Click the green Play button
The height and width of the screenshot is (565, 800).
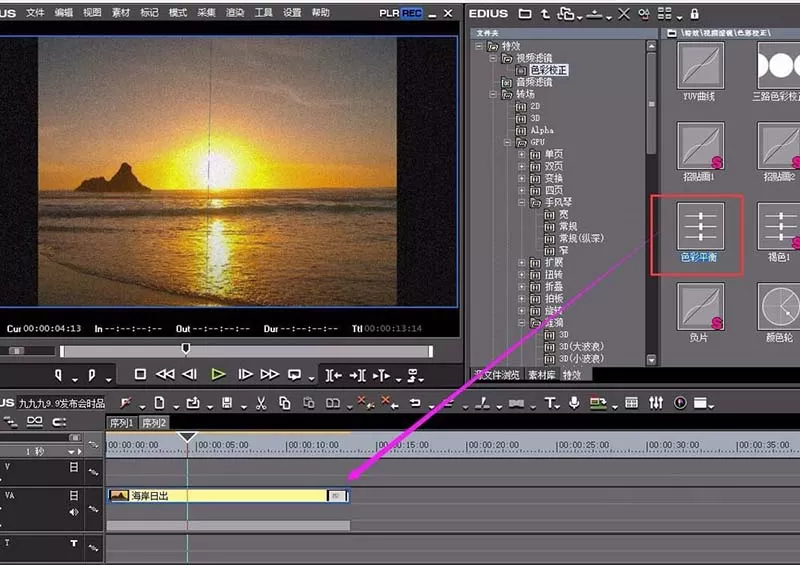(218, 375)
